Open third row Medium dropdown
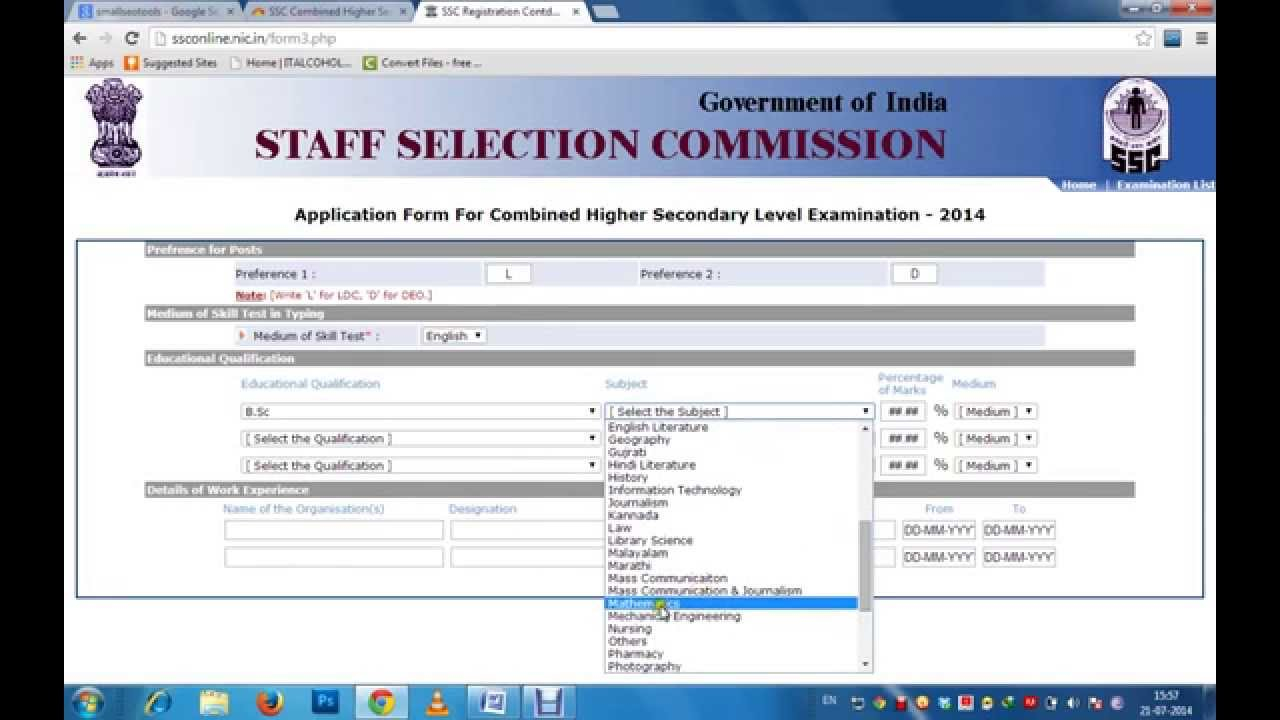Screen dimensions: 1280x720 (996, 465)
